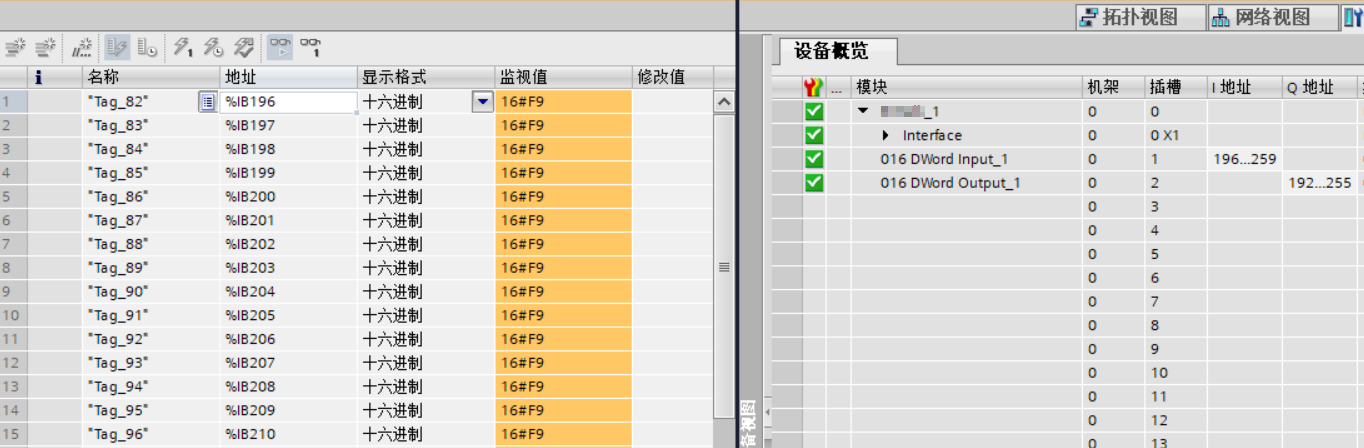Click the 名称 column header
This screenshot has width=1364, height=448.
(x=150, y=77)
